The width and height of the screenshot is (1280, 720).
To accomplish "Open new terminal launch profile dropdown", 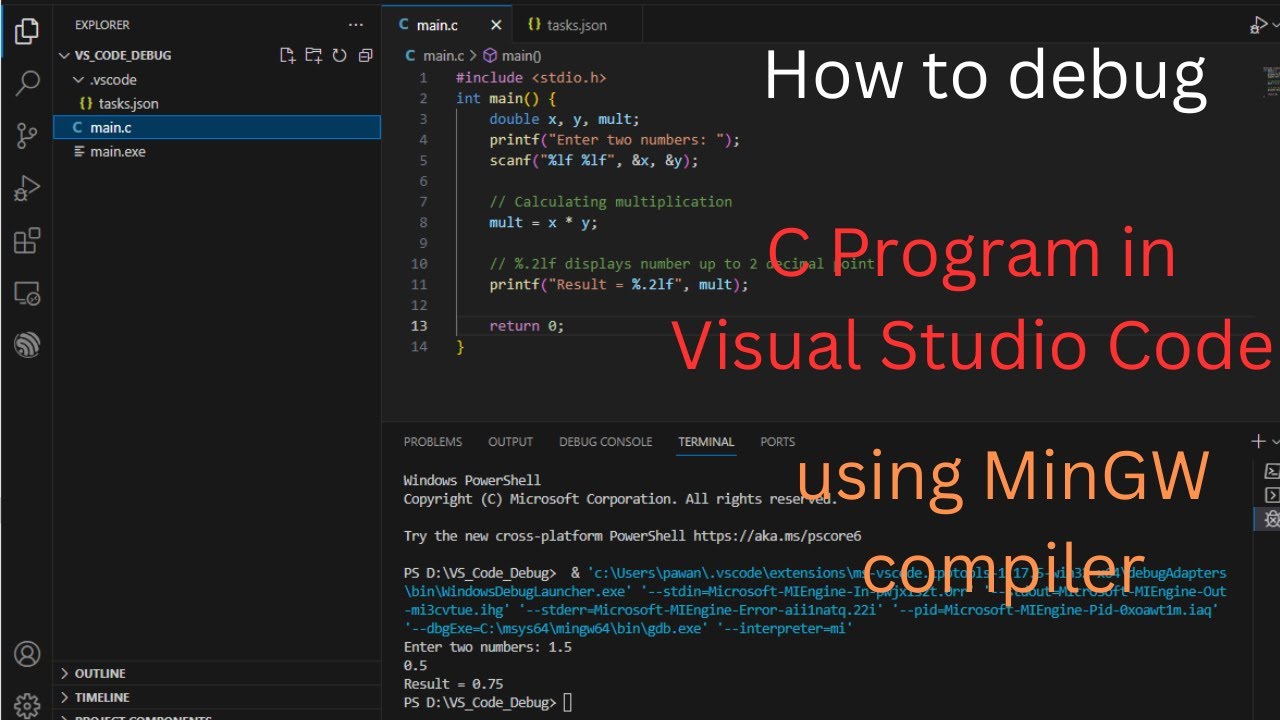I will (x=1275, y=441).
